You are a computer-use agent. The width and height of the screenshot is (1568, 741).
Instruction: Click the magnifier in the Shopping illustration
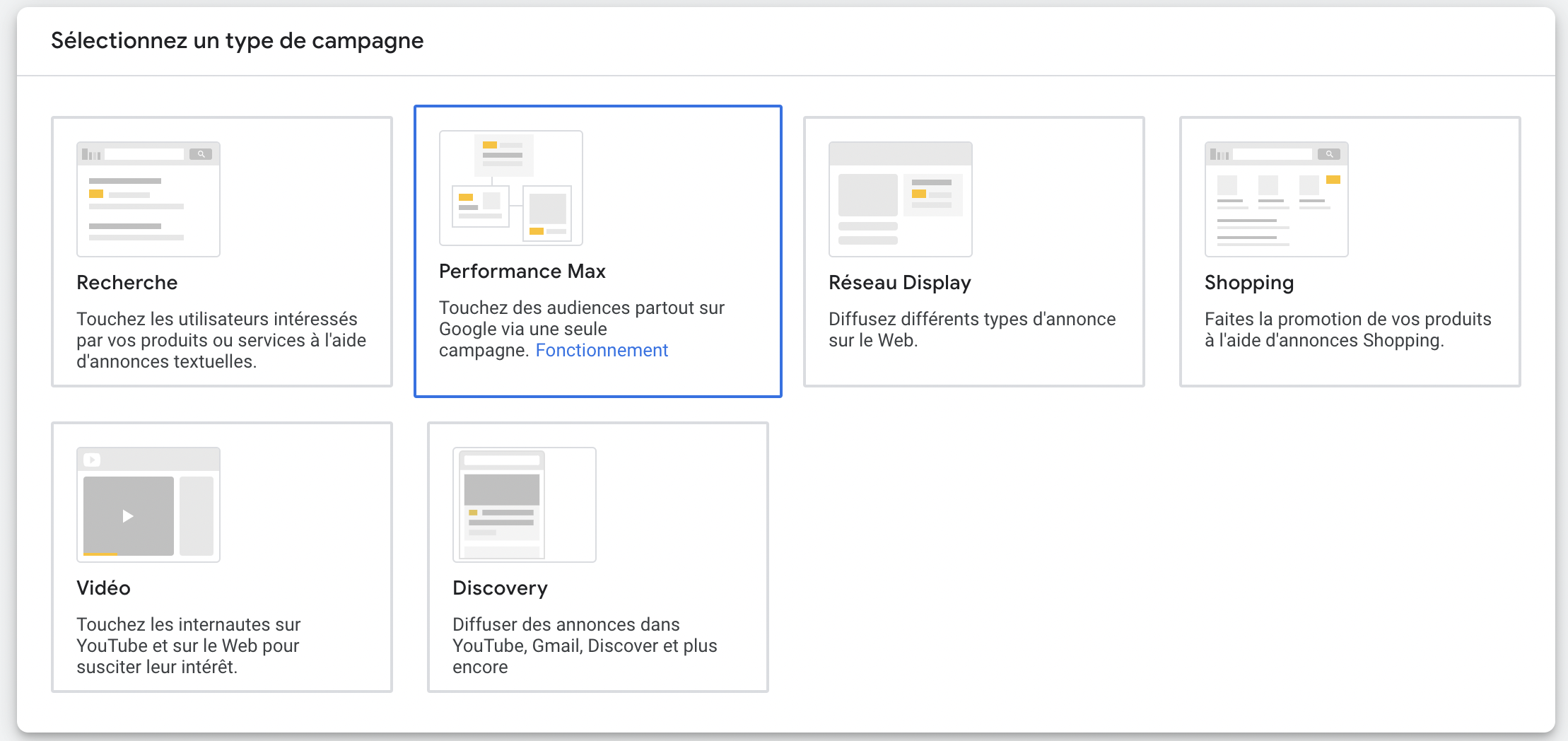tap(1329, 154)
